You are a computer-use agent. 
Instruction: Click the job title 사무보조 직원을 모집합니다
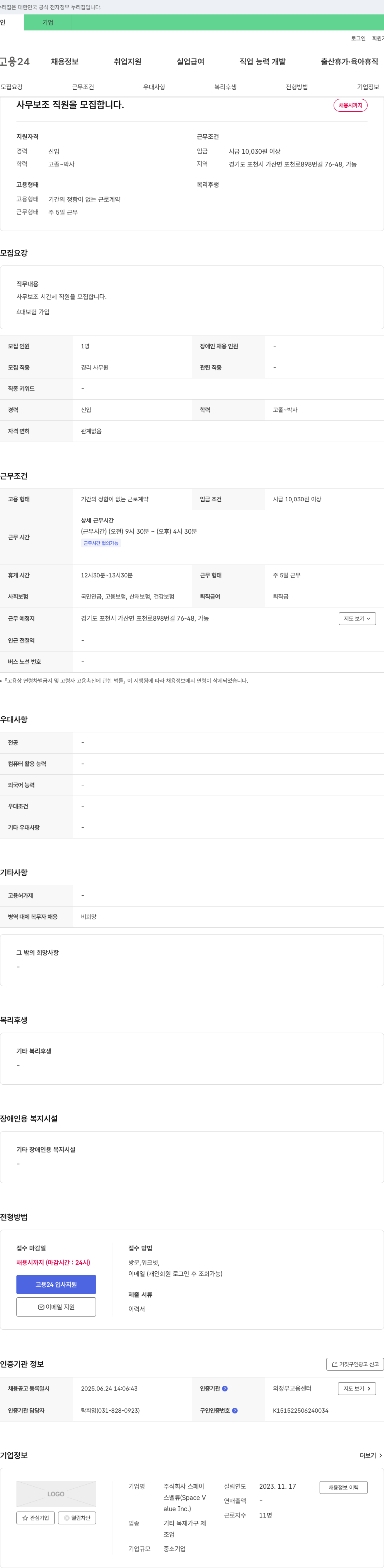click(70, 105)
